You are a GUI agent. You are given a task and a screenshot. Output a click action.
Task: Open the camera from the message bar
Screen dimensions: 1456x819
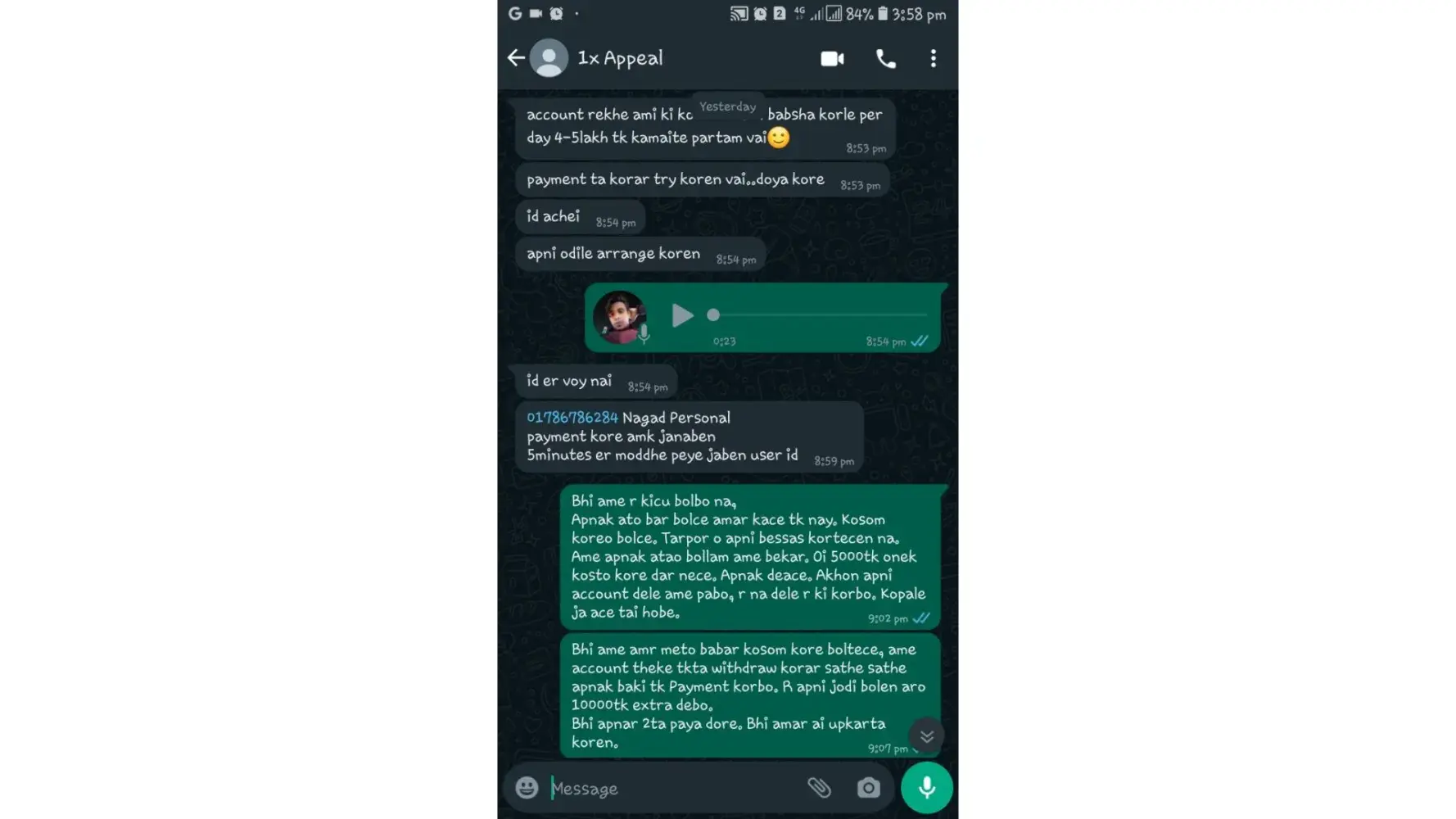point(868,788)
